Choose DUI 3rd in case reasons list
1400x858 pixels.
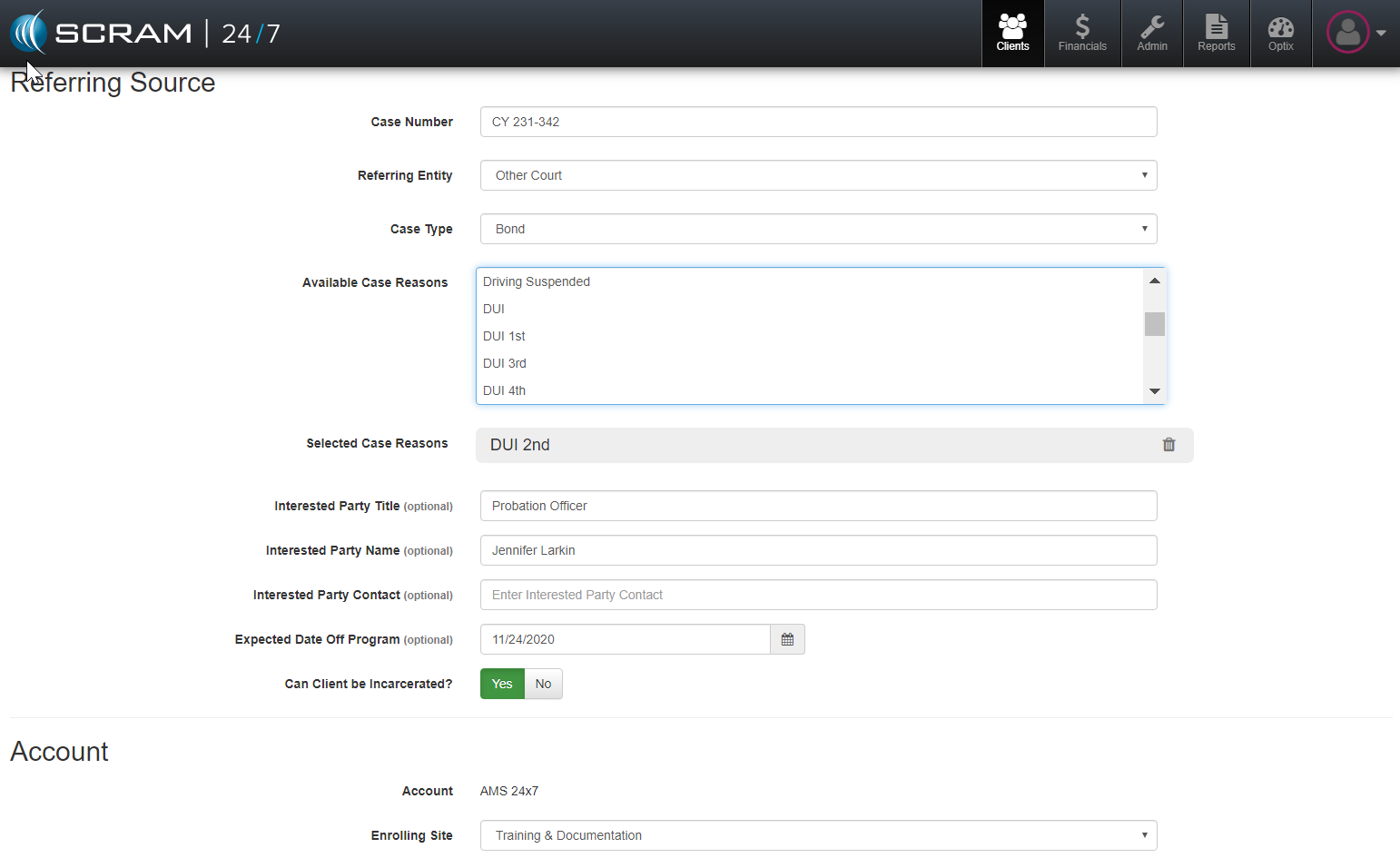[505, 364]
